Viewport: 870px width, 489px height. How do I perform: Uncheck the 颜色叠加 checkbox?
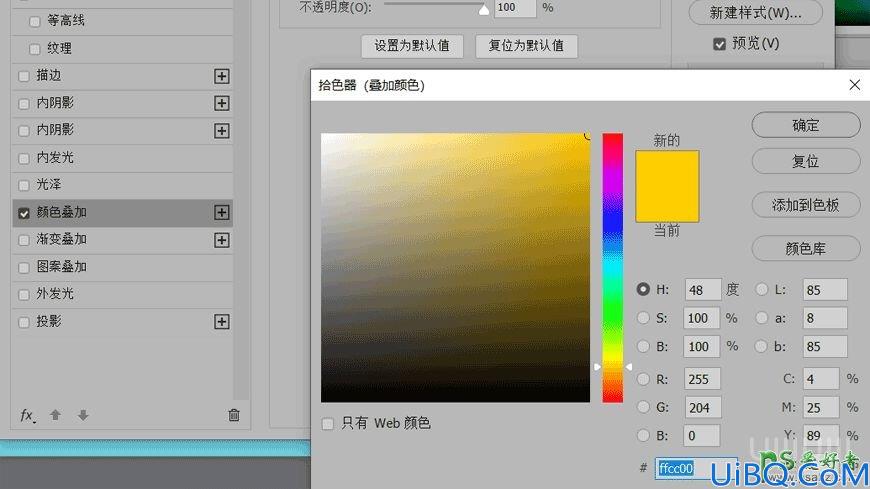point(24,213)
